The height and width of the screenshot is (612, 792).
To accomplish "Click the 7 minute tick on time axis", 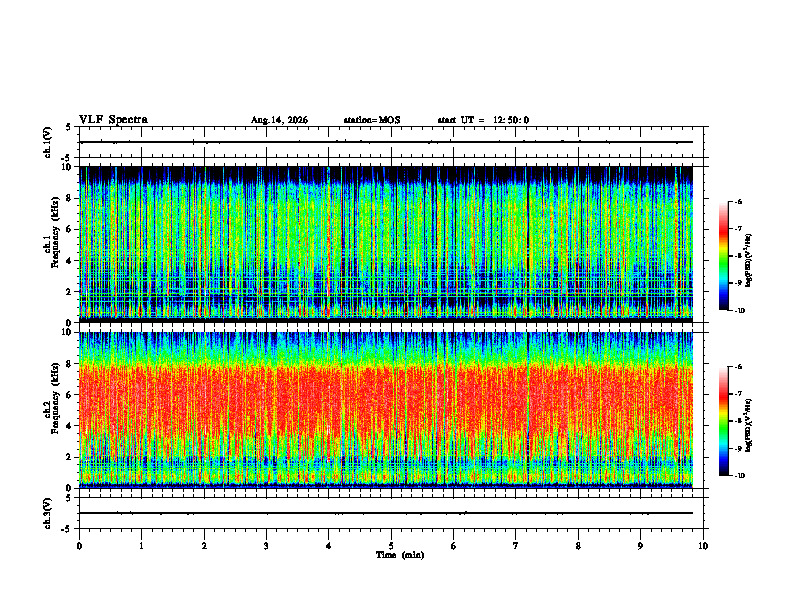I will (516, 546).
